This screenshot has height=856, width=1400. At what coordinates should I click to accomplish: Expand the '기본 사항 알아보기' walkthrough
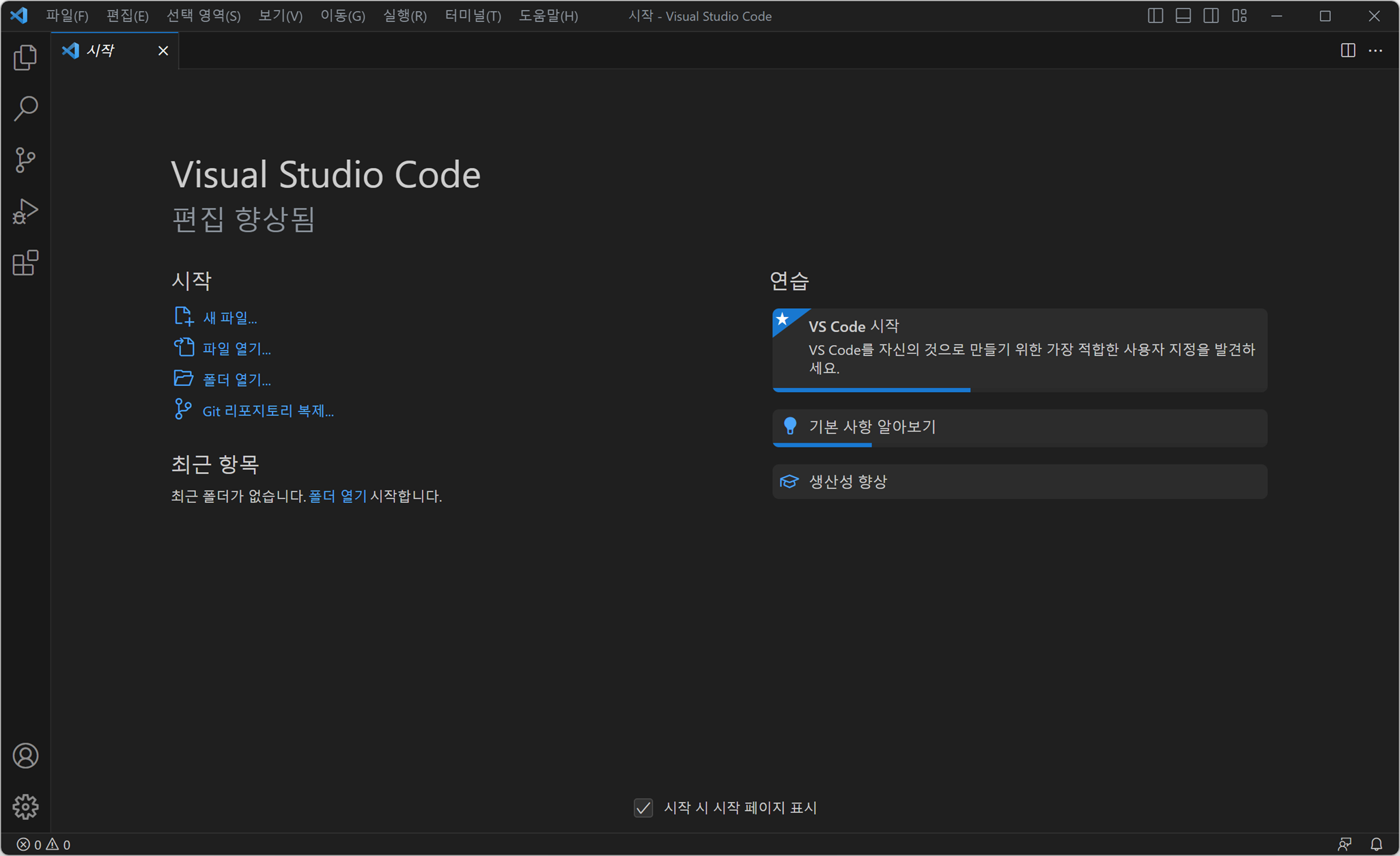click(1019, 427)
